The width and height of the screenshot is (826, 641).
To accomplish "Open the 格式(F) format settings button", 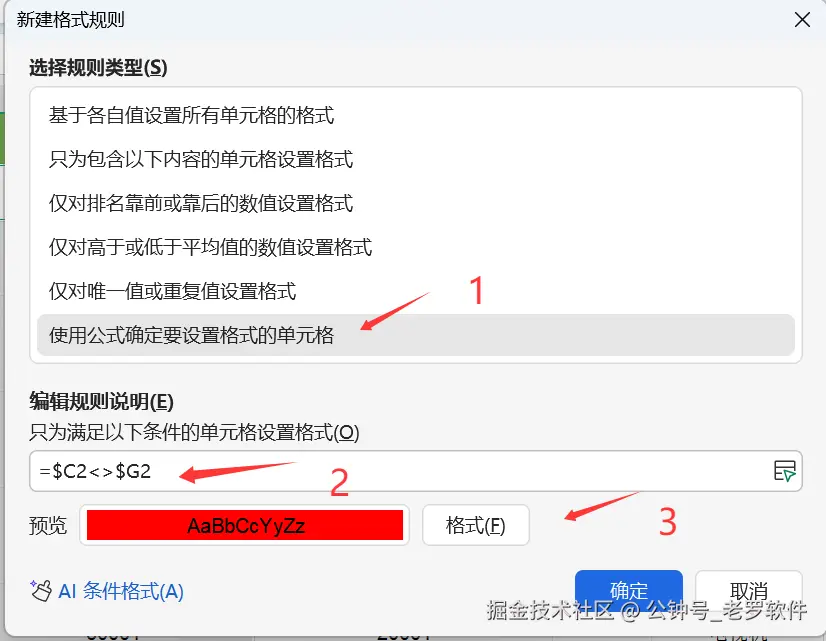I will pyautogui.click(x=476, y=525).
